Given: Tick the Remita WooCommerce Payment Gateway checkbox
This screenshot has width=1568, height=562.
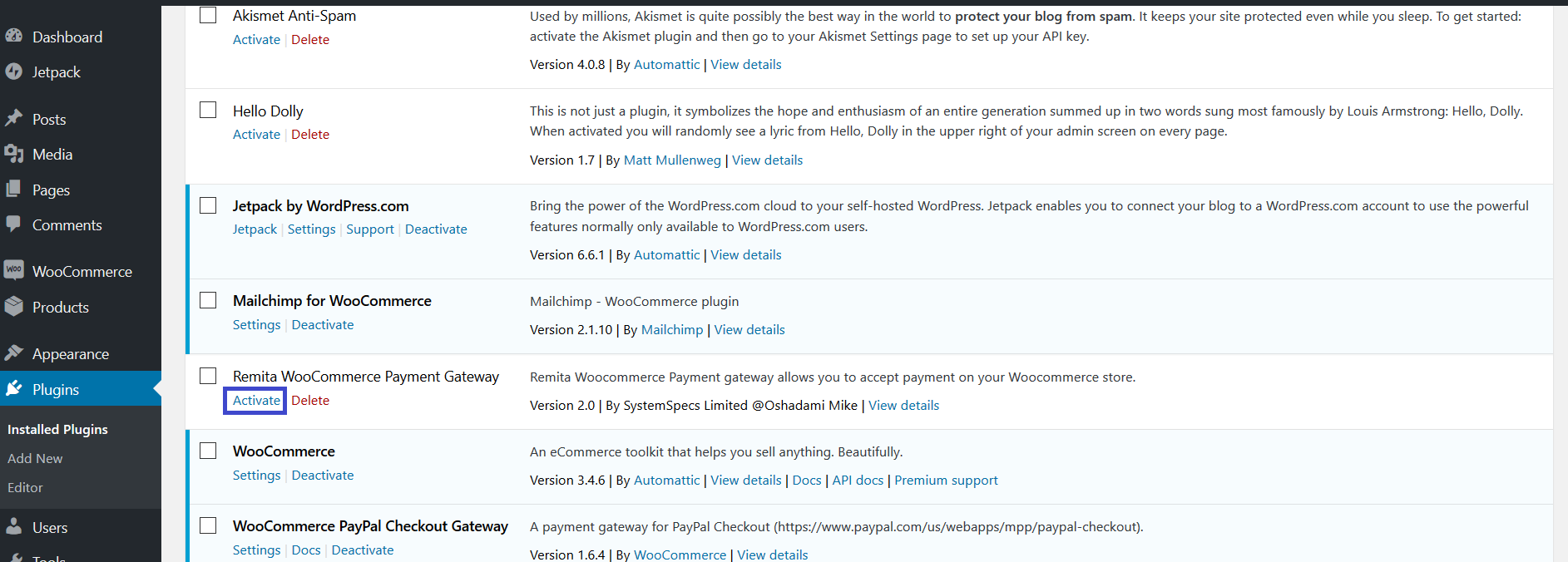Looking at the screenshot, I should tap(208, 376).
